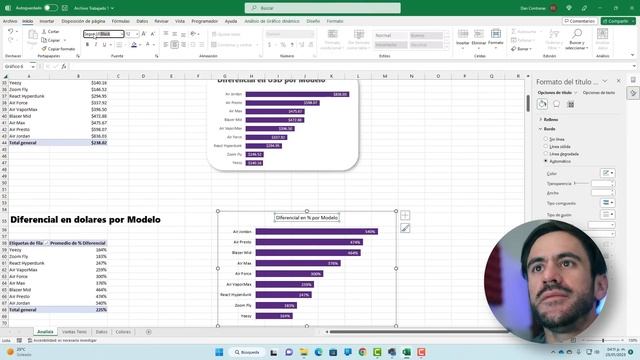Switch to the Datos ribbon tab

pos(142,21)
